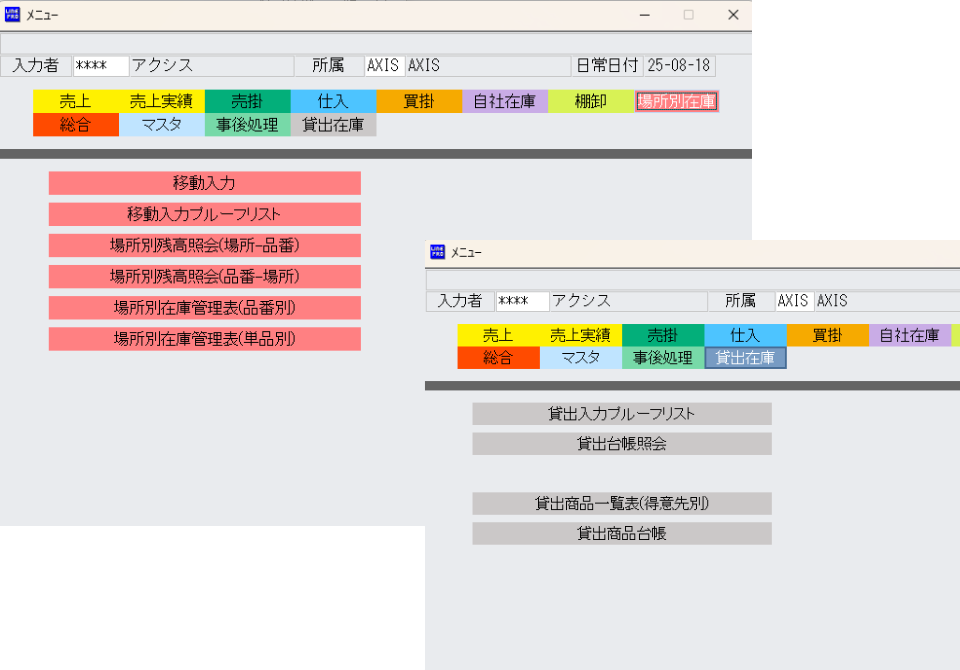
Task: Select the 場所別在庫 tab
Action: click(x=677, y=101)
